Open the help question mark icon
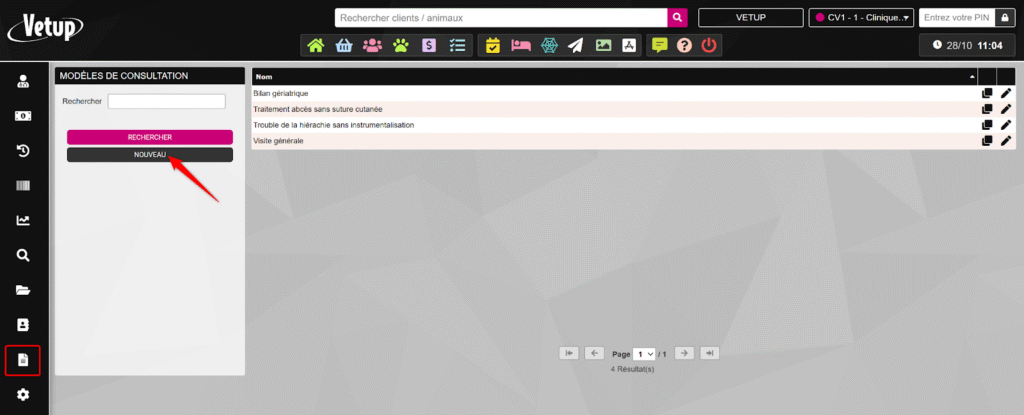1024x415 pixels. tap(684, 45)
